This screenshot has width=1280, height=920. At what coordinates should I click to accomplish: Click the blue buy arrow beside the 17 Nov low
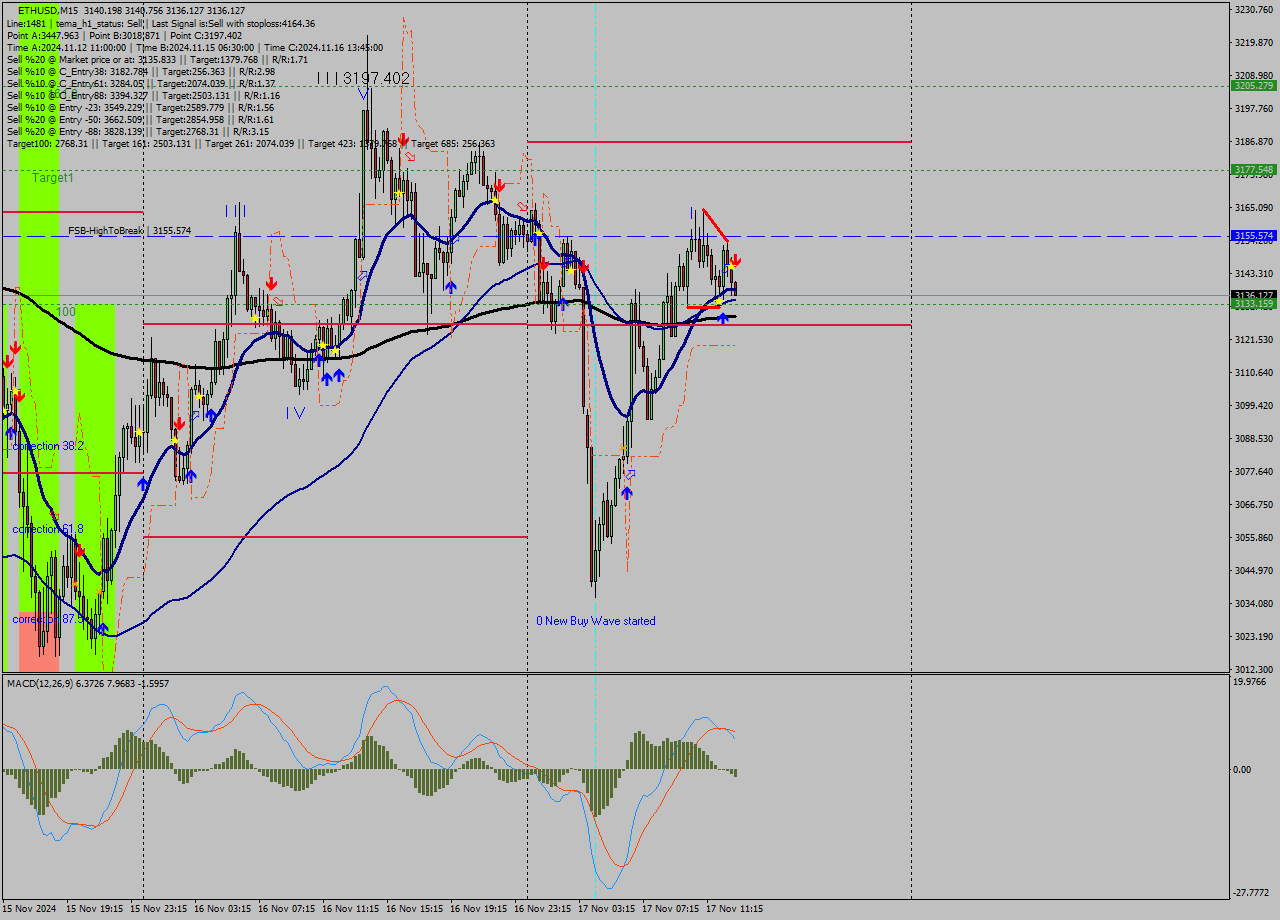[x=627, y=492]
